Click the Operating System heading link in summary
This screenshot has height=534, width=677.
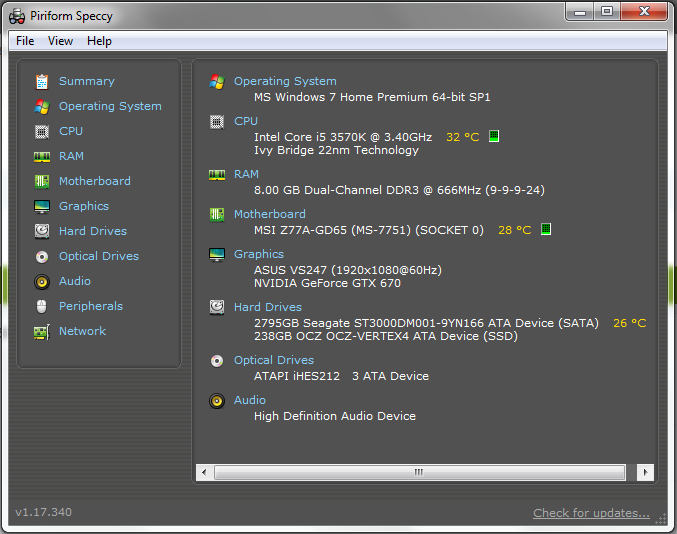[285, 82]
